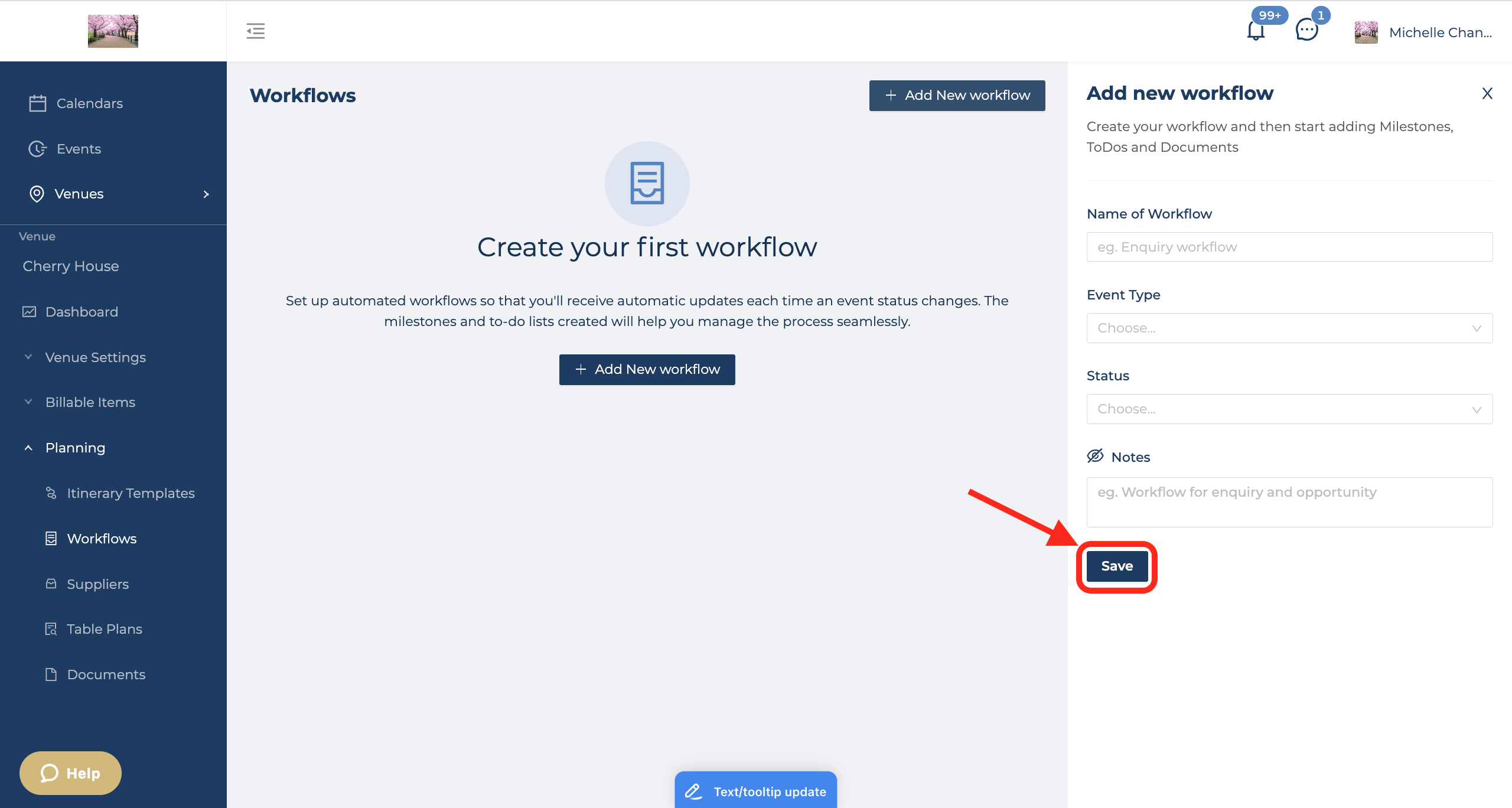Click the Save button
This screenshot has width=1512, height=808.
point(1116,565)
